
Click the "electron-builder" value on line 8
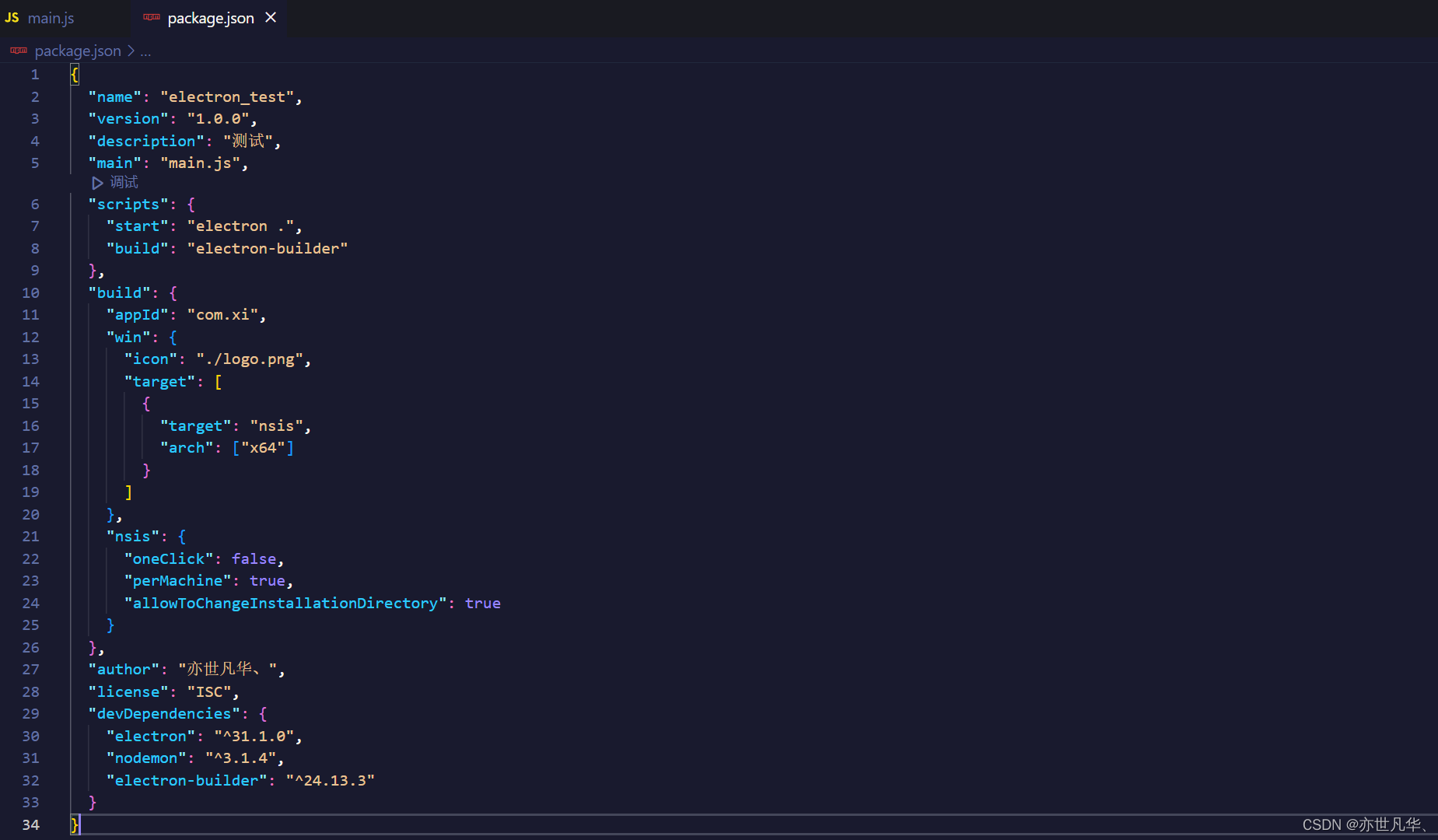[x=268, y=249]
